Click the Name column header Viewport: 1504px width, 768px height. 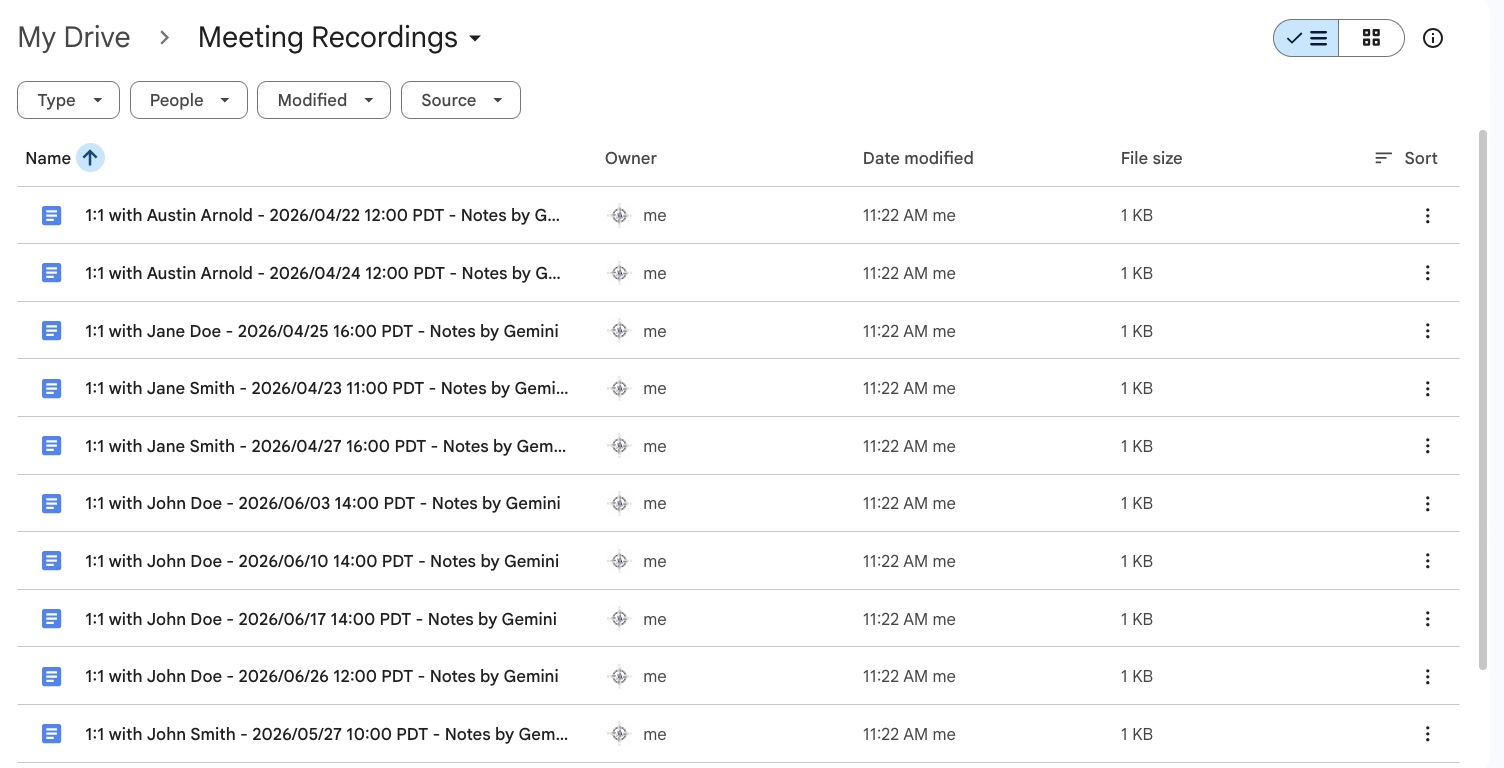coord(48,158)
